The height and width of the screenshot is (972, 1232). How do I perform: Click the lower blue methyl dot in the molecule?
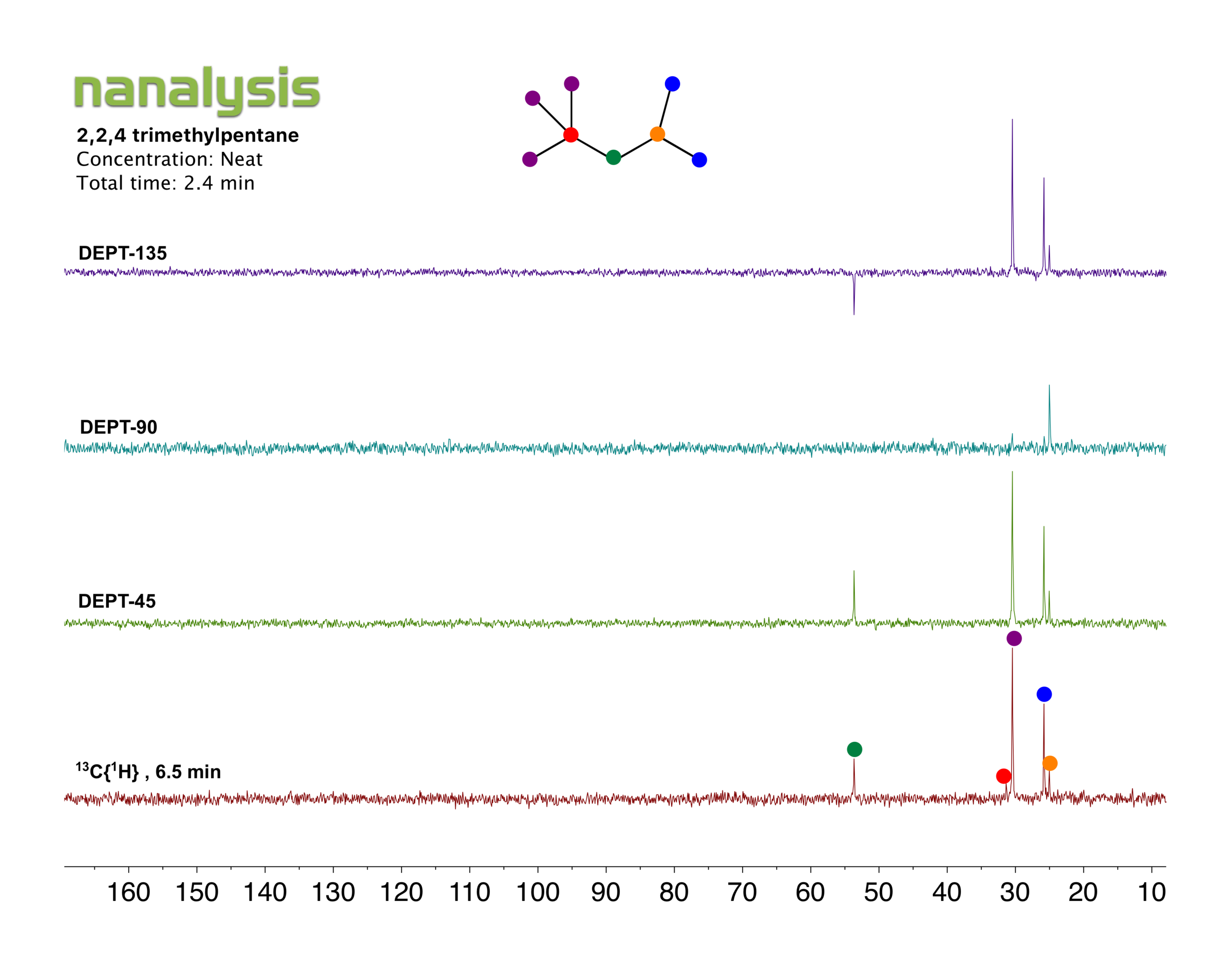699,160
